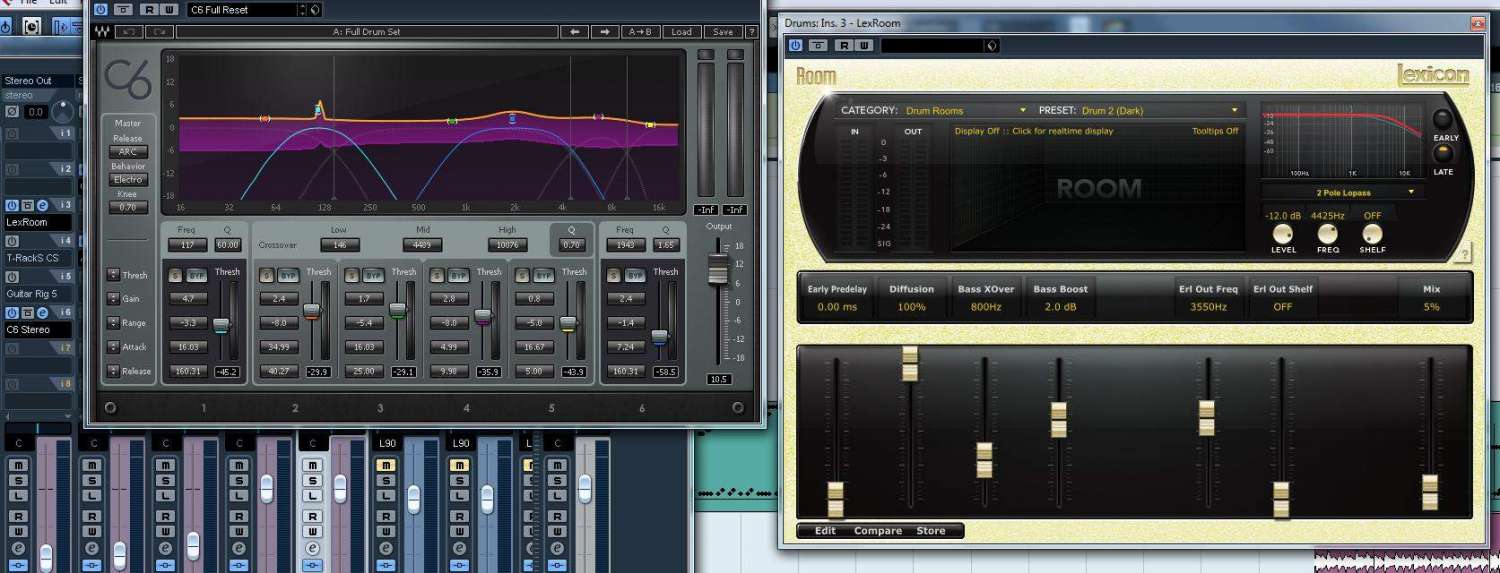Toggle the LATE reverb filter button

[1443, 154]
